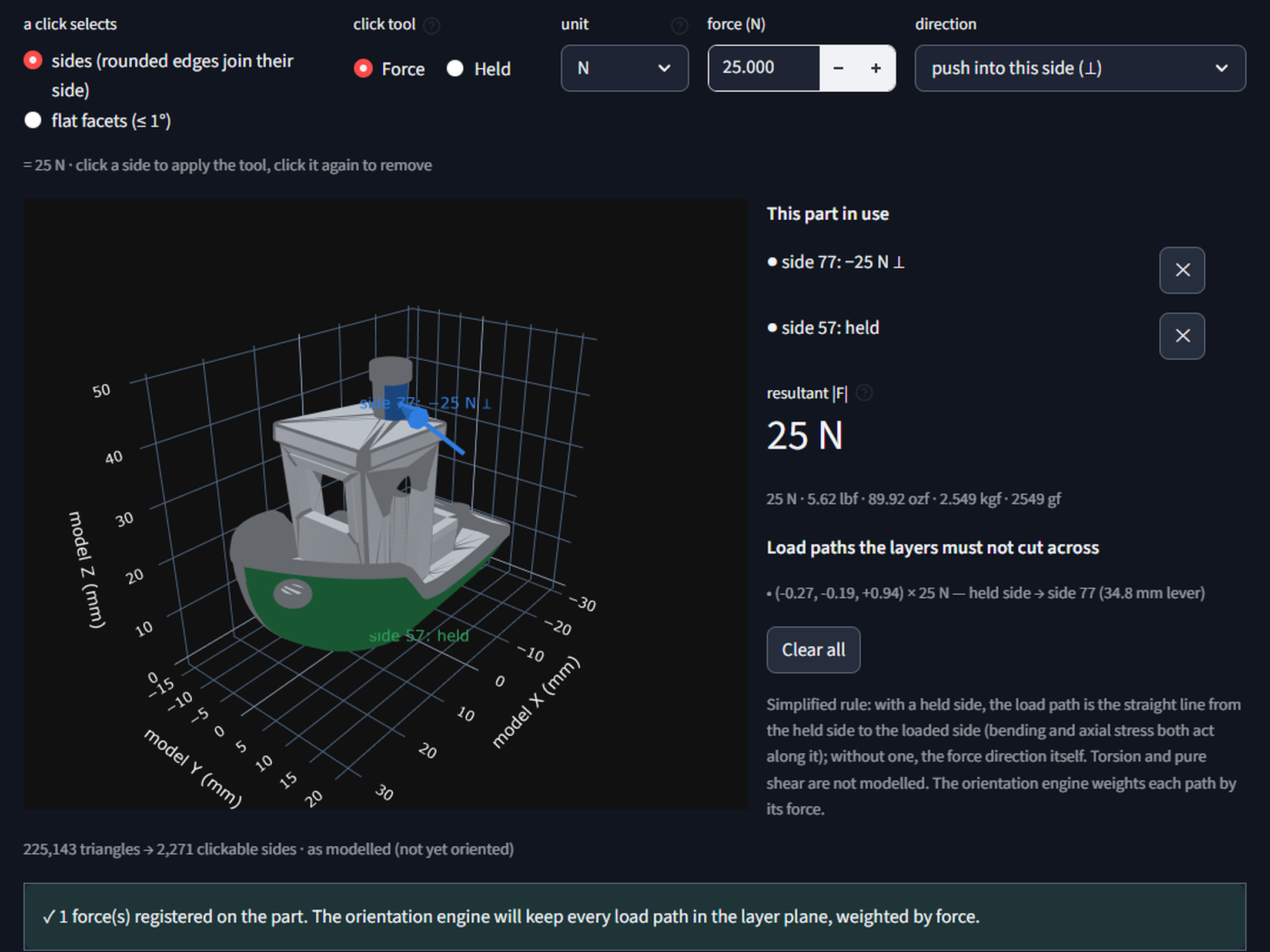This screenshot has width=1270, height=952.
Task: Select flat facets (≤ 1°) option
Action: pyautogui.click(x=33, y=120)
